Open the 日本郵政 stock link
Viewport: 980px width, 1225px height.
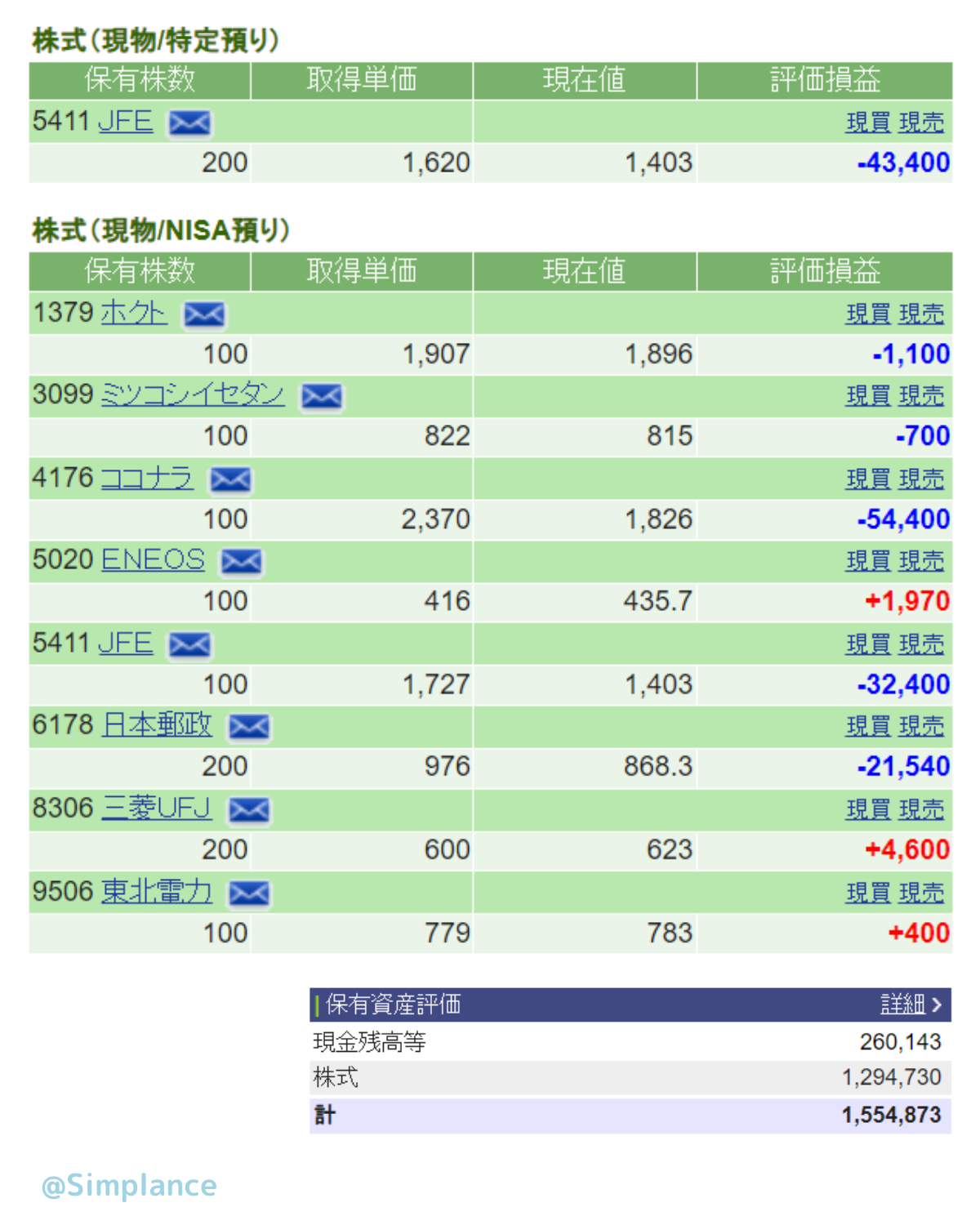157,725
